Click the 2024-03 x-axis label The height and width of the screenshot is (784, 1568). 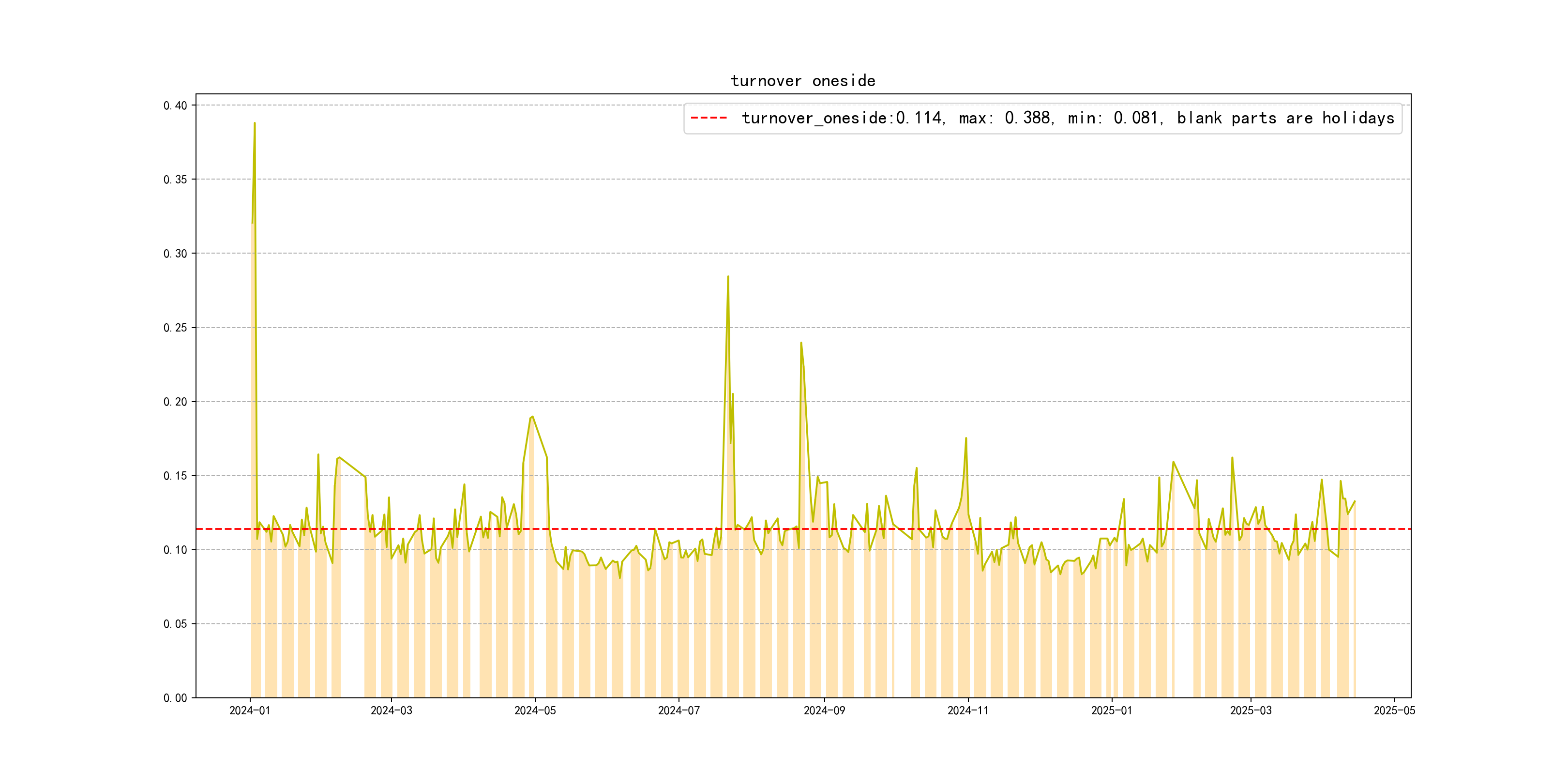coord(391,710)
